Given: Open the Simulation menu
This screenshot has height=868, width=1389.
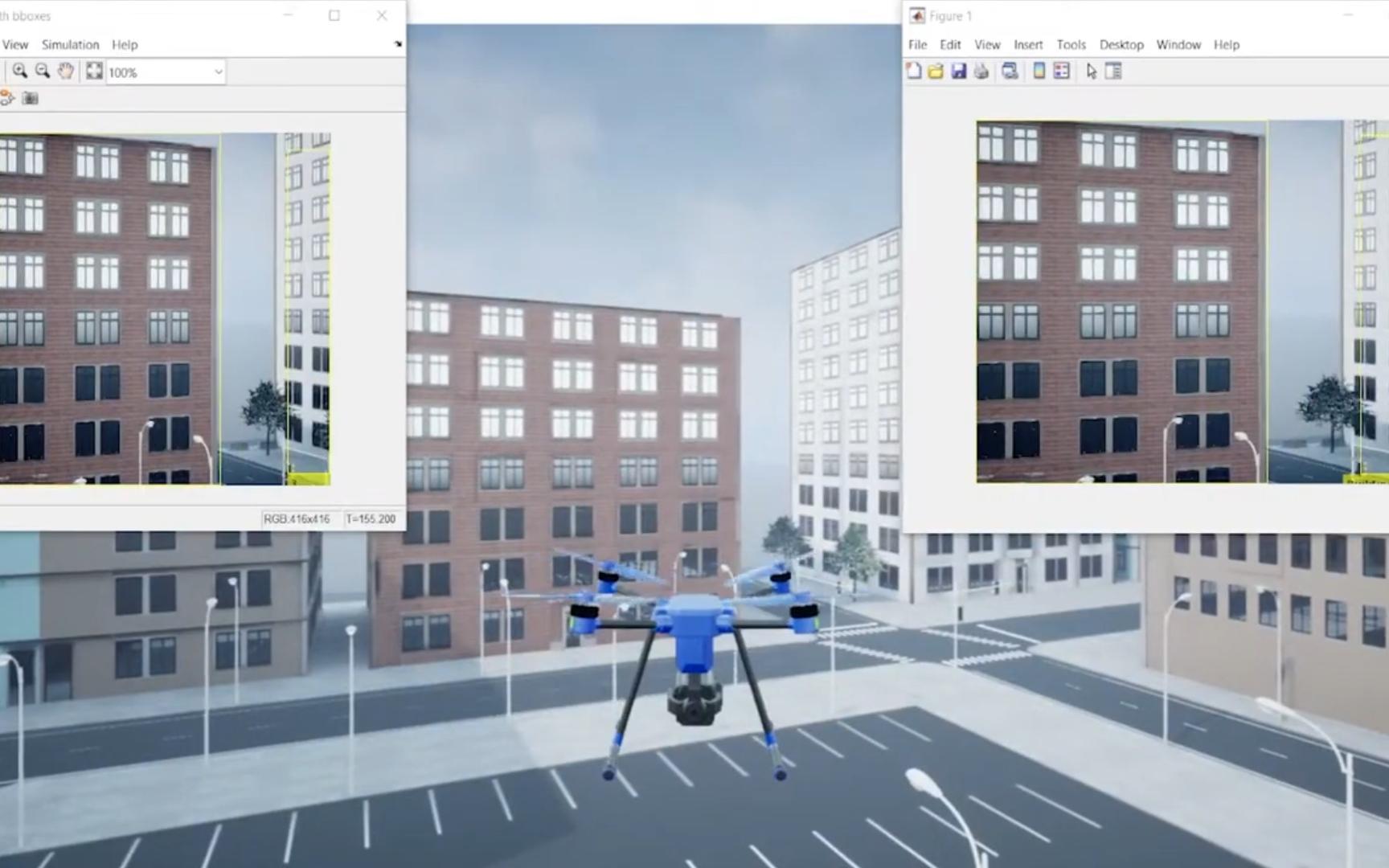Looking at the screenshot, I should click(70, 45).
